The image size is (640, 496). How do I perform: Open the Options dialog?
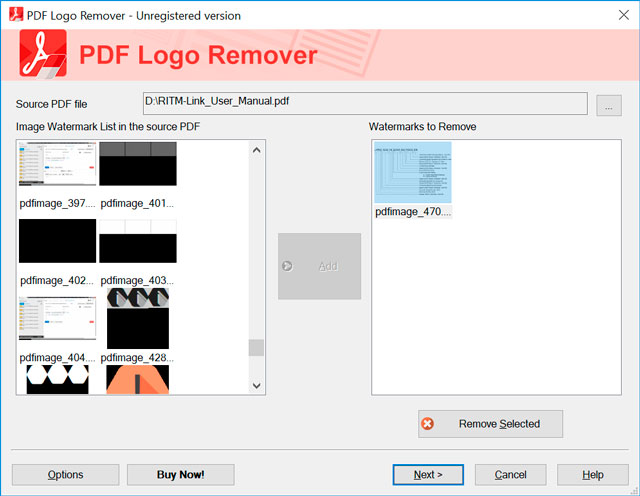click(66, 474)
